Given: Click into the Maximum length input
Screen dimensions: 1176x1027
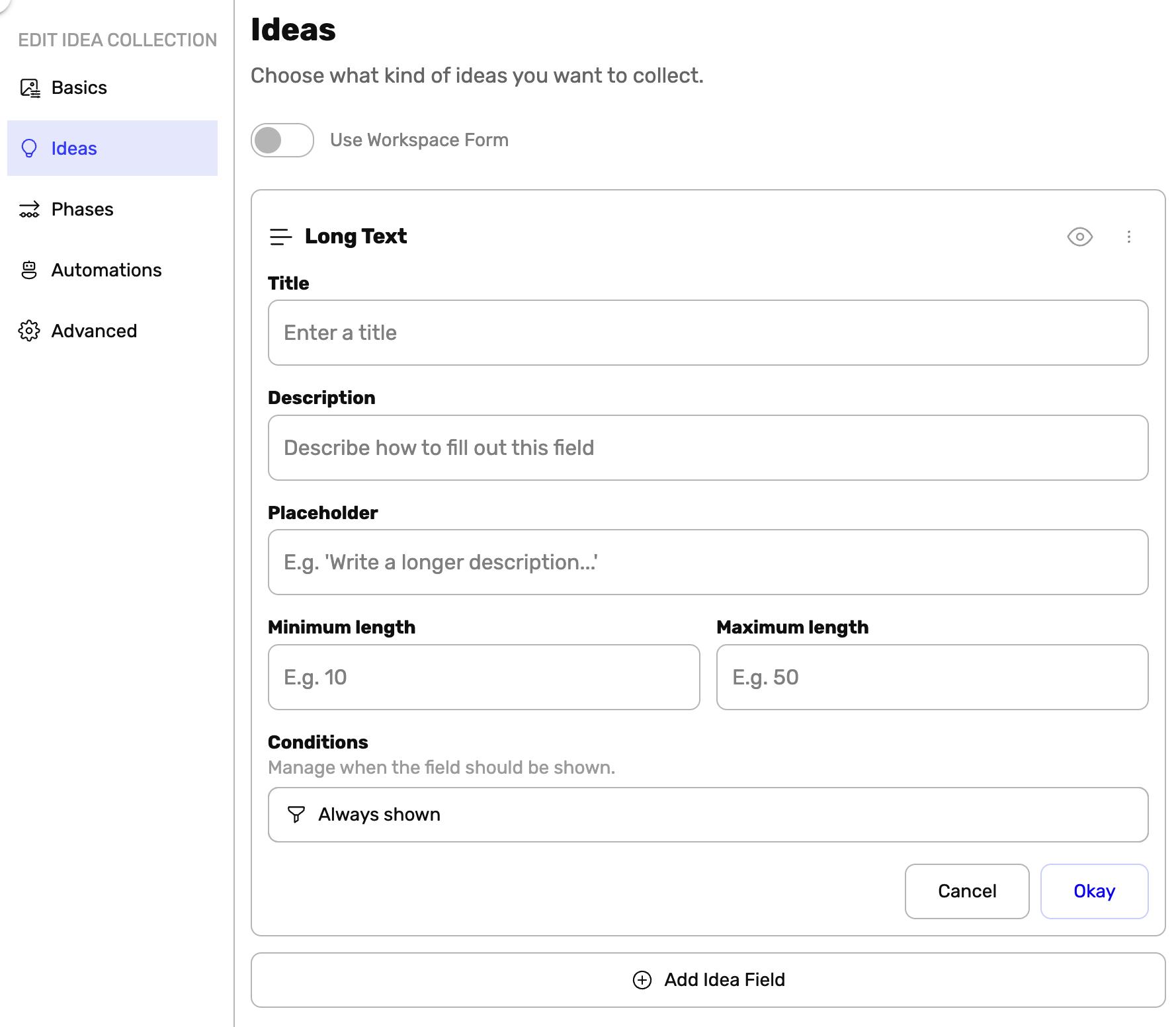Looking at the screenshot, I should [932, 677].
